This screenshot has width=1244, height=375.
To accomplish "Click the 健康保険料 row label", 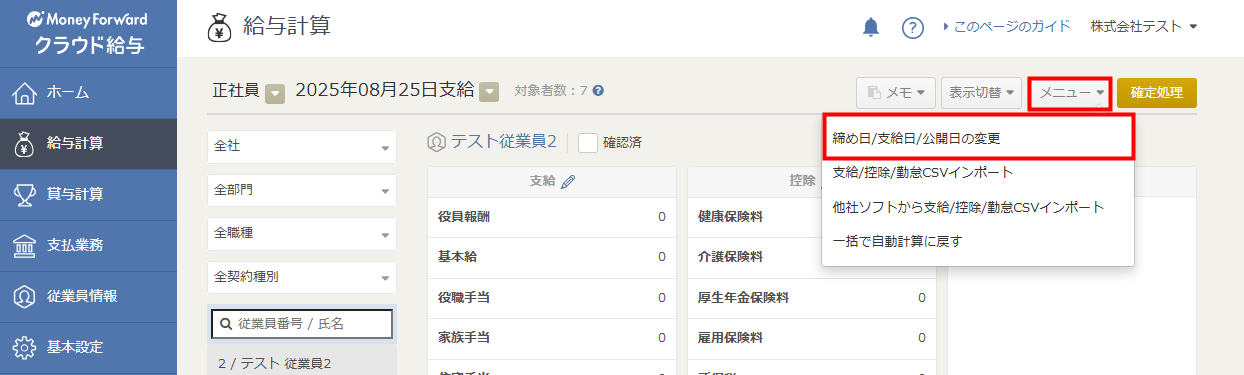I will (x=730, y=216).
